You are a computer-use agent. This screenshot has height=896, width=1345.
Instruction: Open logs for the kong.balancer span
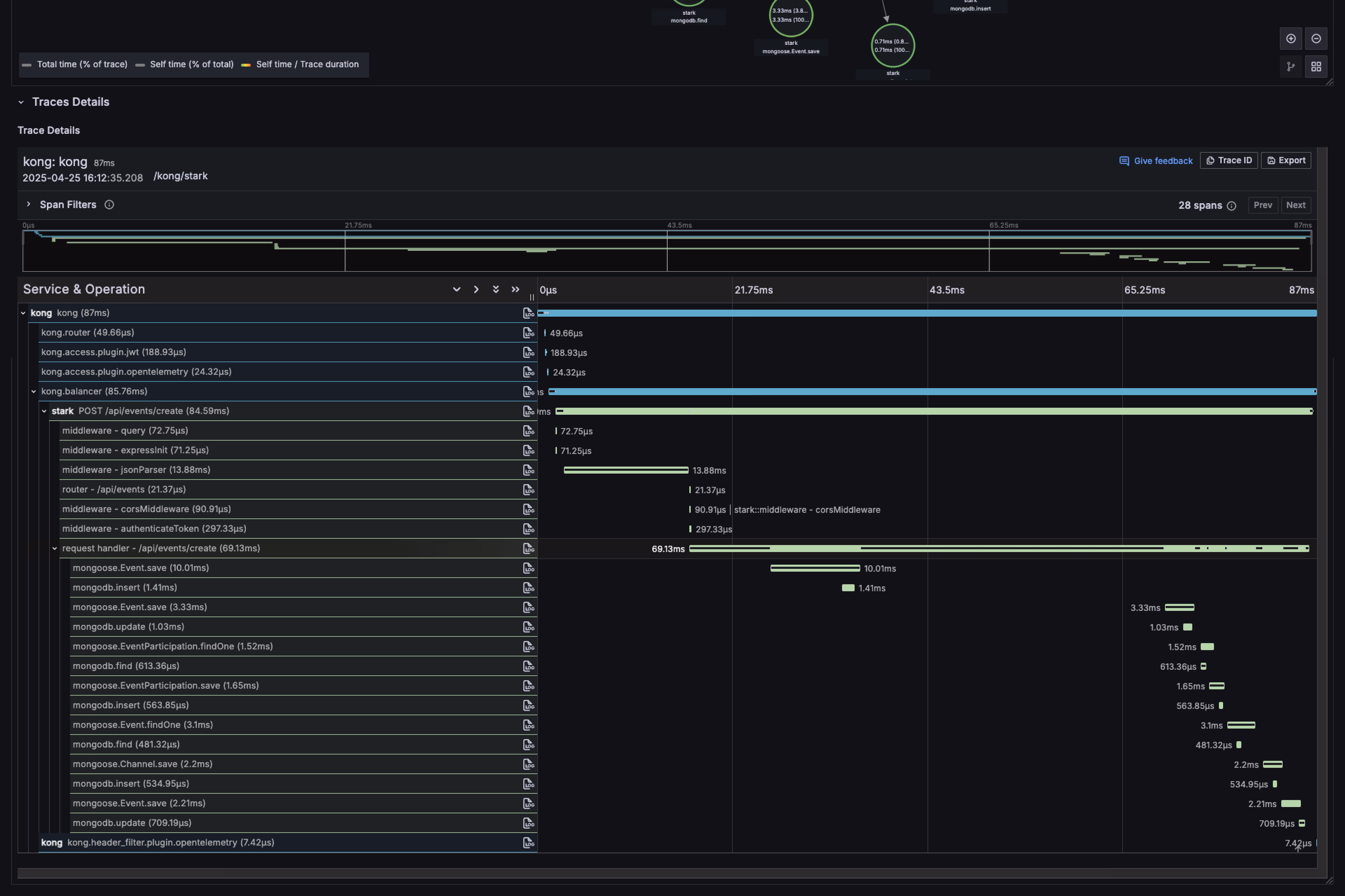pos(529,391)
